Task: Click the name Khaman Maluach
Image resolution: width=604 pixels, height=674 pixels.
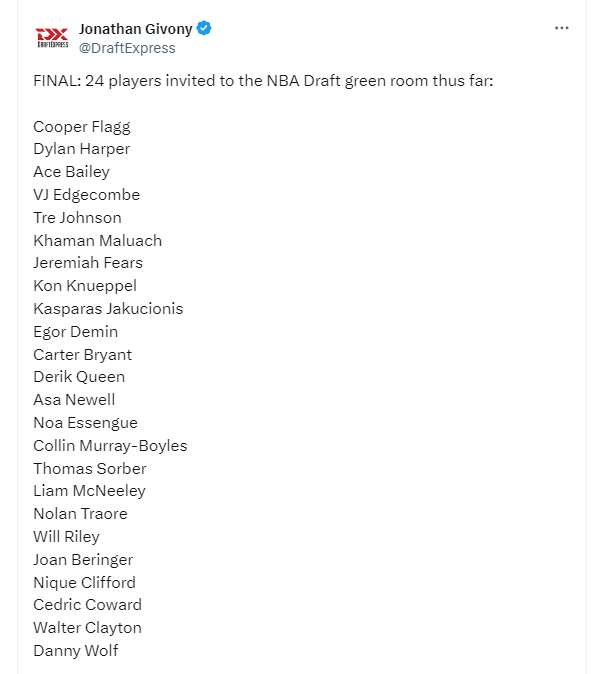Action: click(x=98, y=241)
